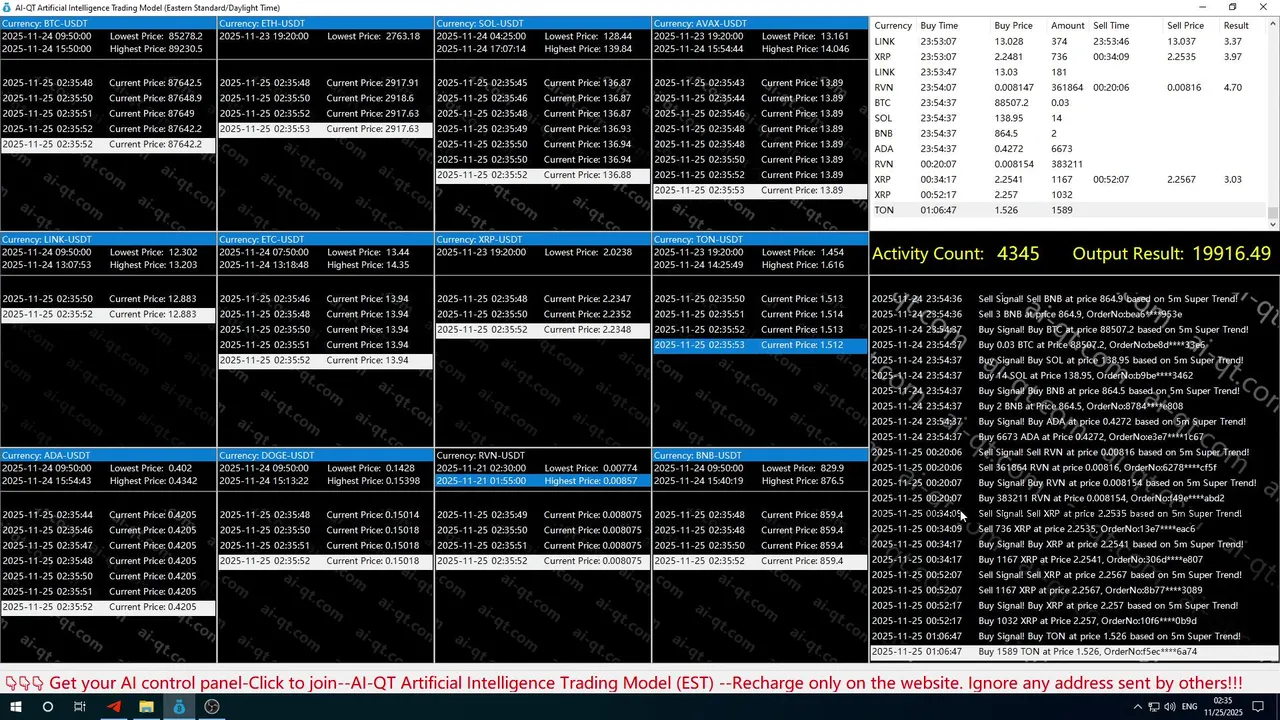Select the log line 'Sell Signal! Sell BNB at price 864.9'
The height and width of the screenshot is (720, 1280).
[1074, 299]
